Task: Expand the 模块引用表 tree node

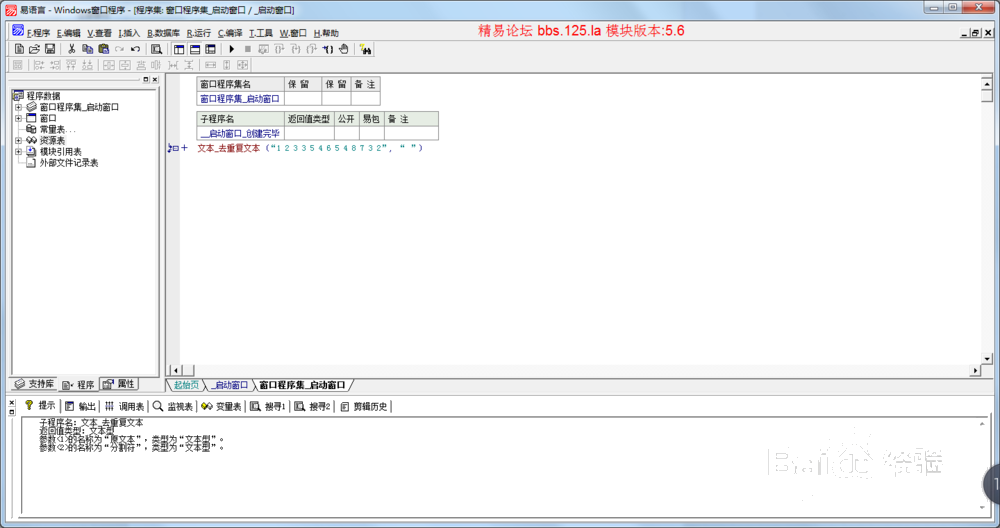Action: coord(18,152)
